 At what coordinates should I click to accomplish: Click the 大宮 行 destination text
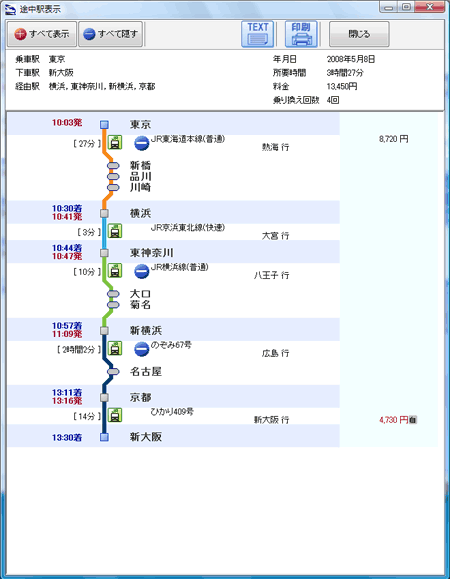pyautogui.click(x=275, y=236)
